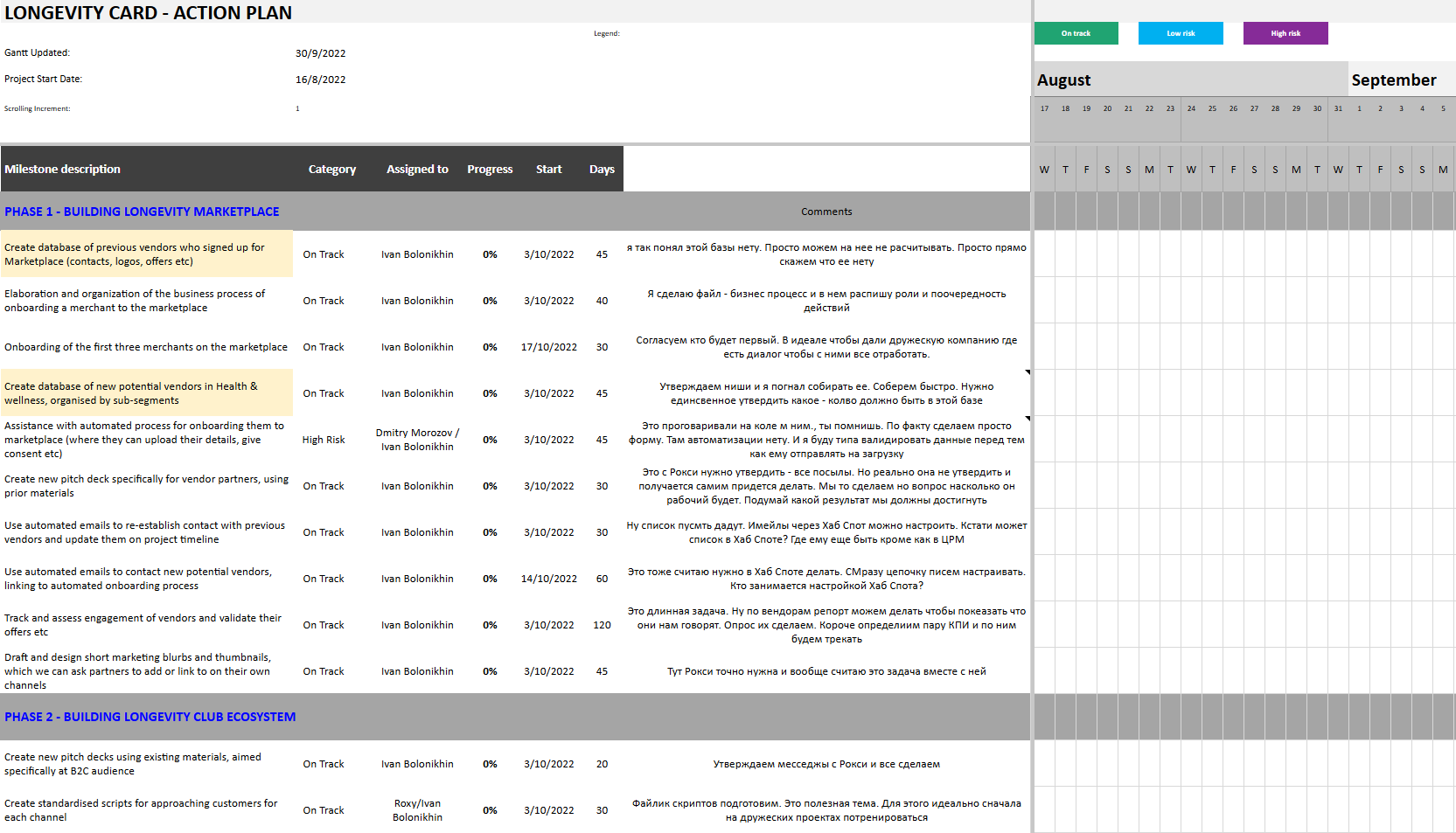Select the "Assigned to" column header
Image resolution: width=1456 pixels, height=833 pixels.
click(417, 169)
